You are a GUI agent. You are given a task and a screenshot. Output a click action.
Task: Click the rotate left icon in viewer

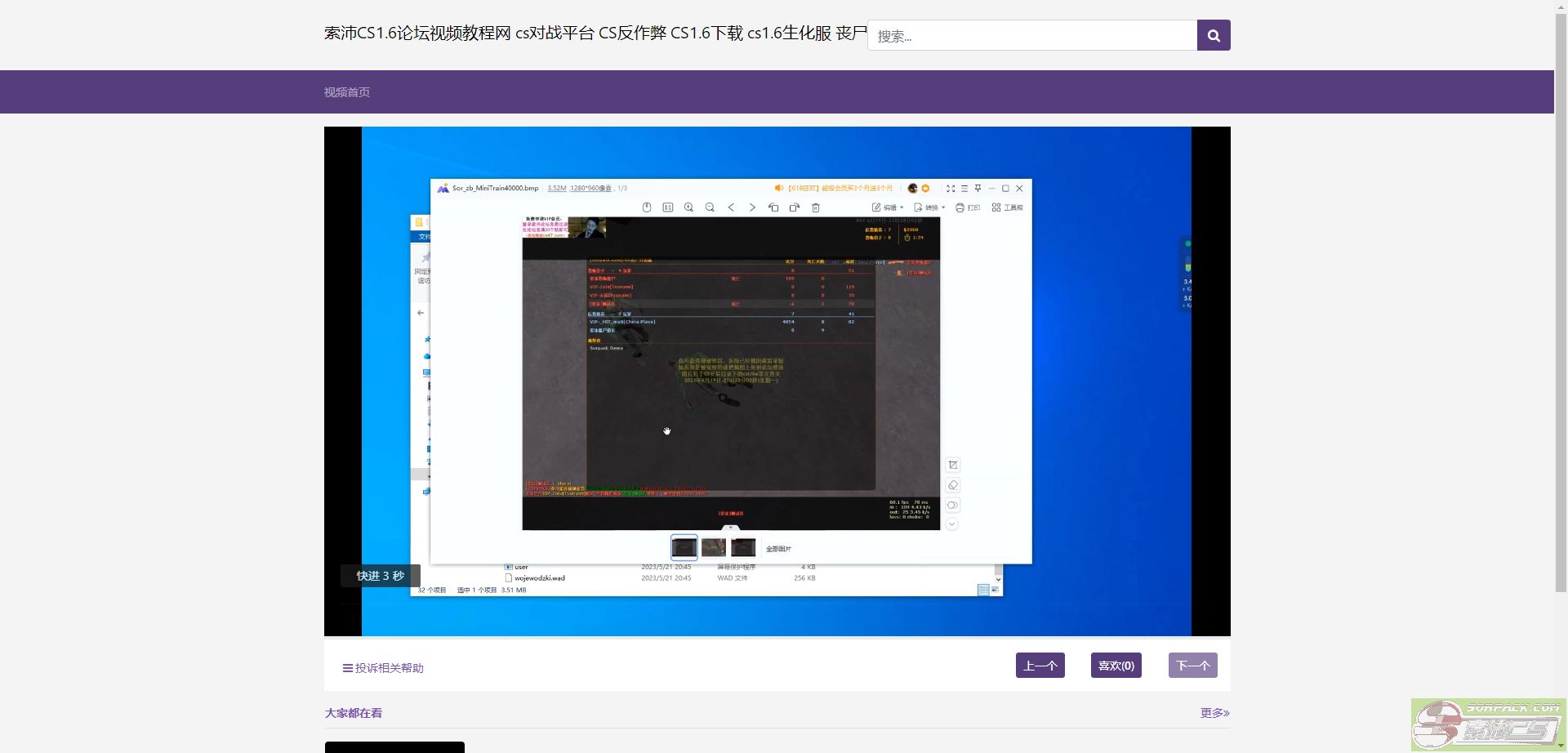click(x=773, y=207)
